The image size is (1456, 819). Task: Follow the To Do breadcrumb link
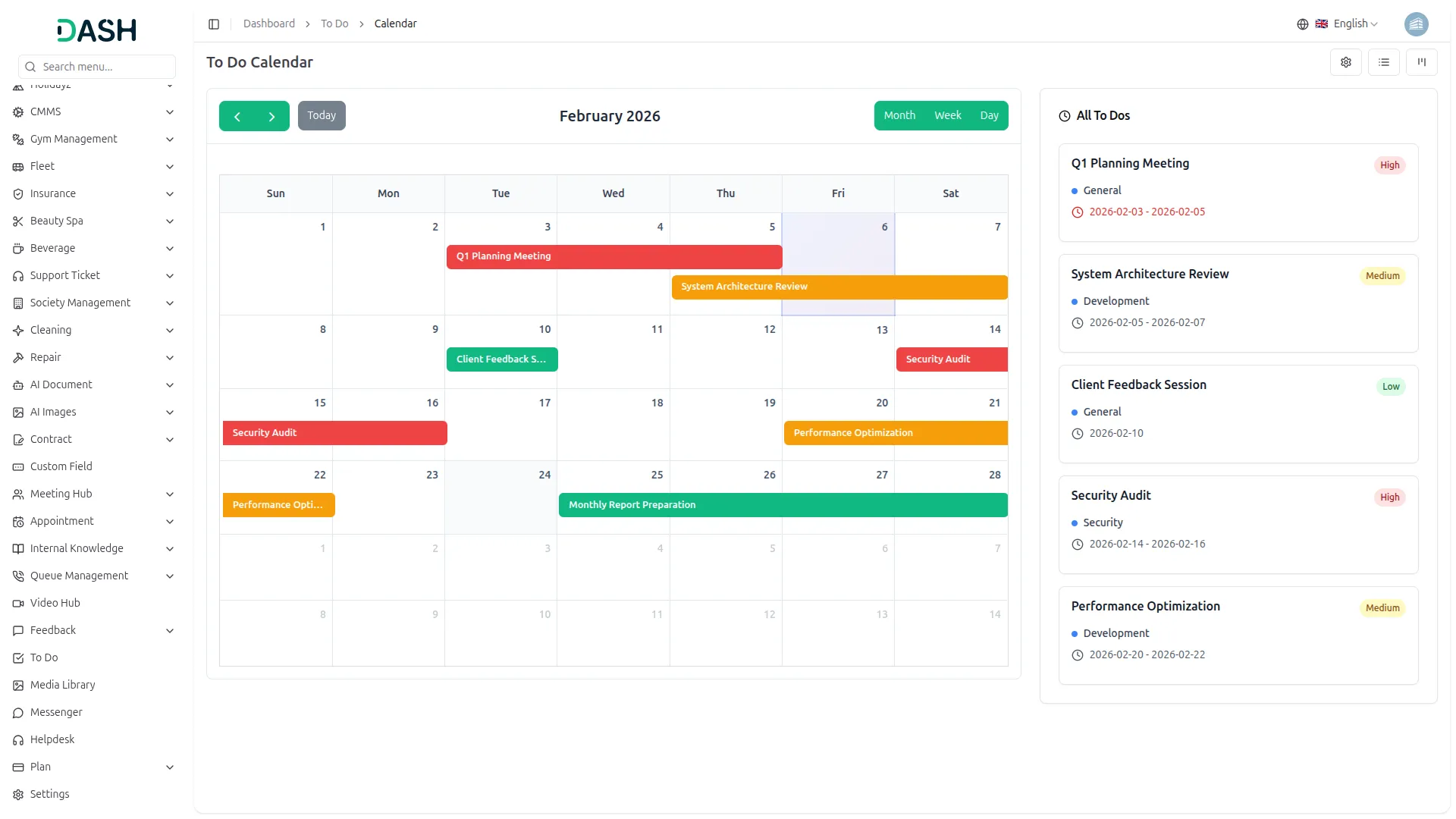coord(334,24)
